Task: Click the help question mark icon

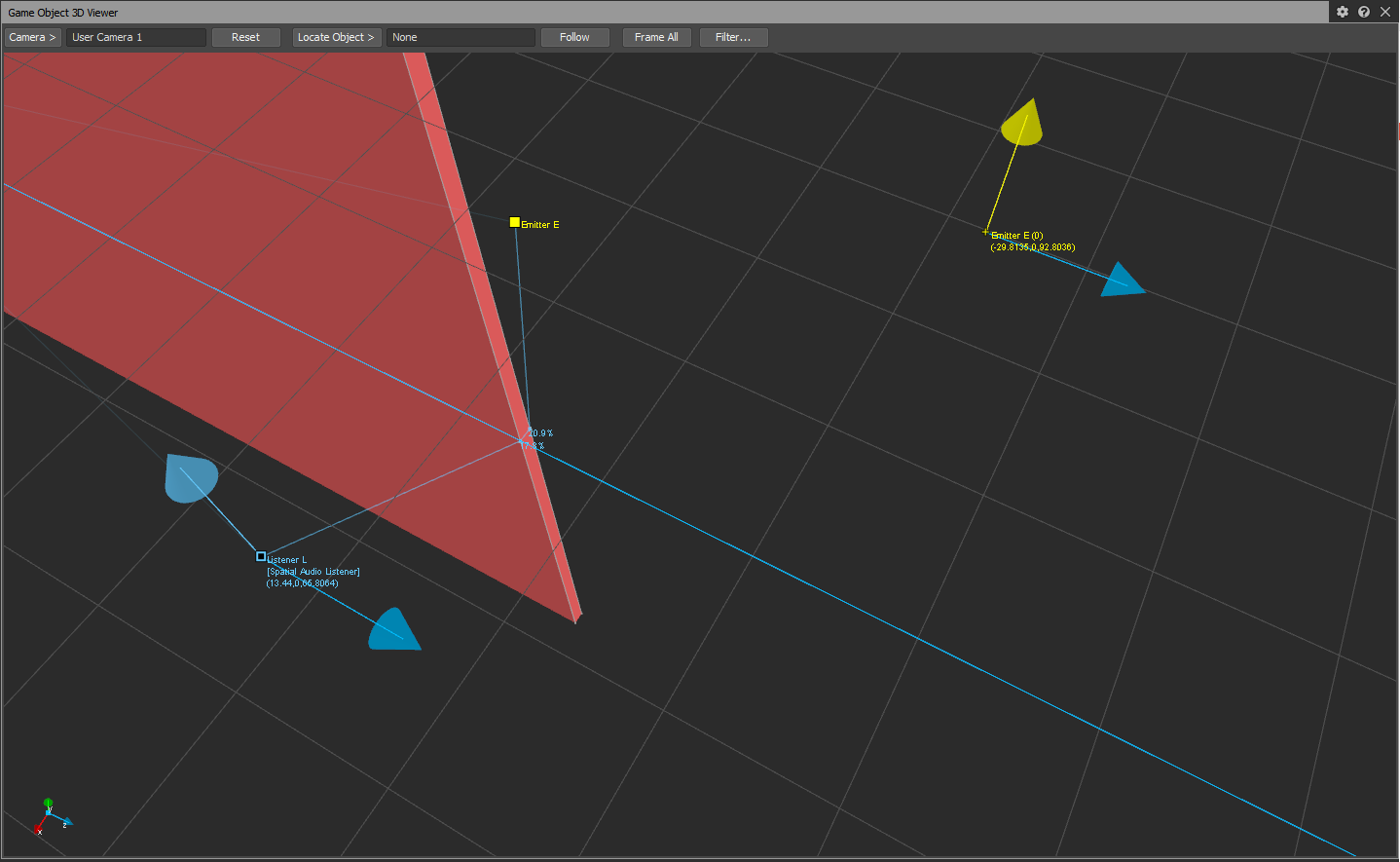Action: [1364, 12]
